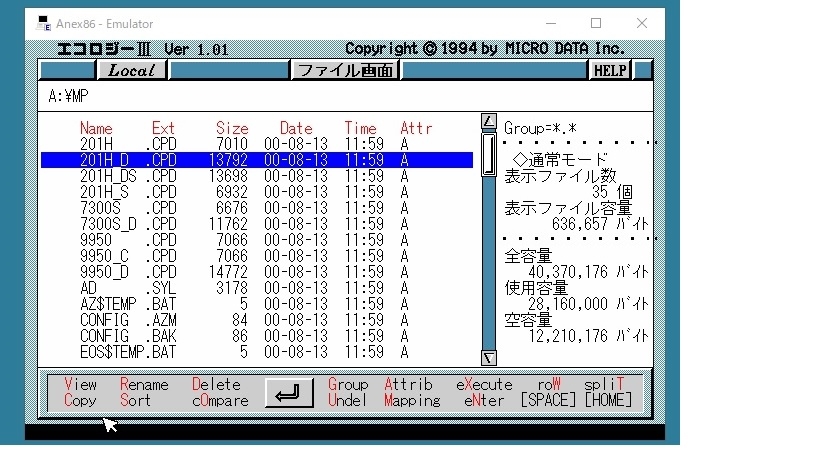
Task: Click the Enter arrow key button
Action: coord(289,393)
